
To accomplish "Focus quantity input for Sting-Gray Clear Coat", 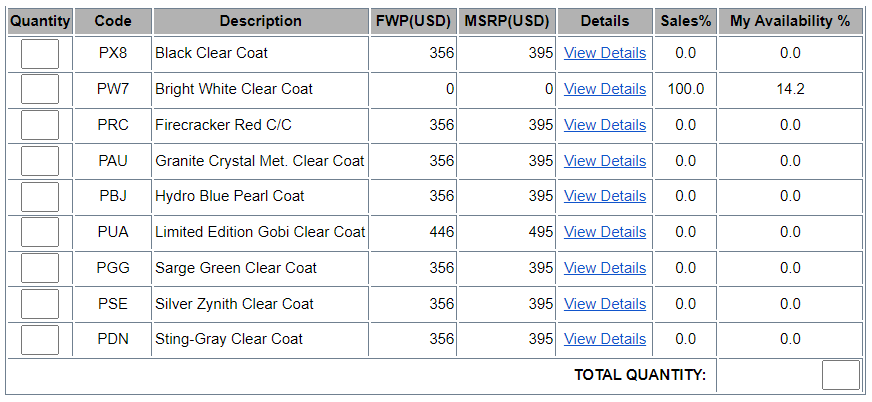I will point(40,340).
